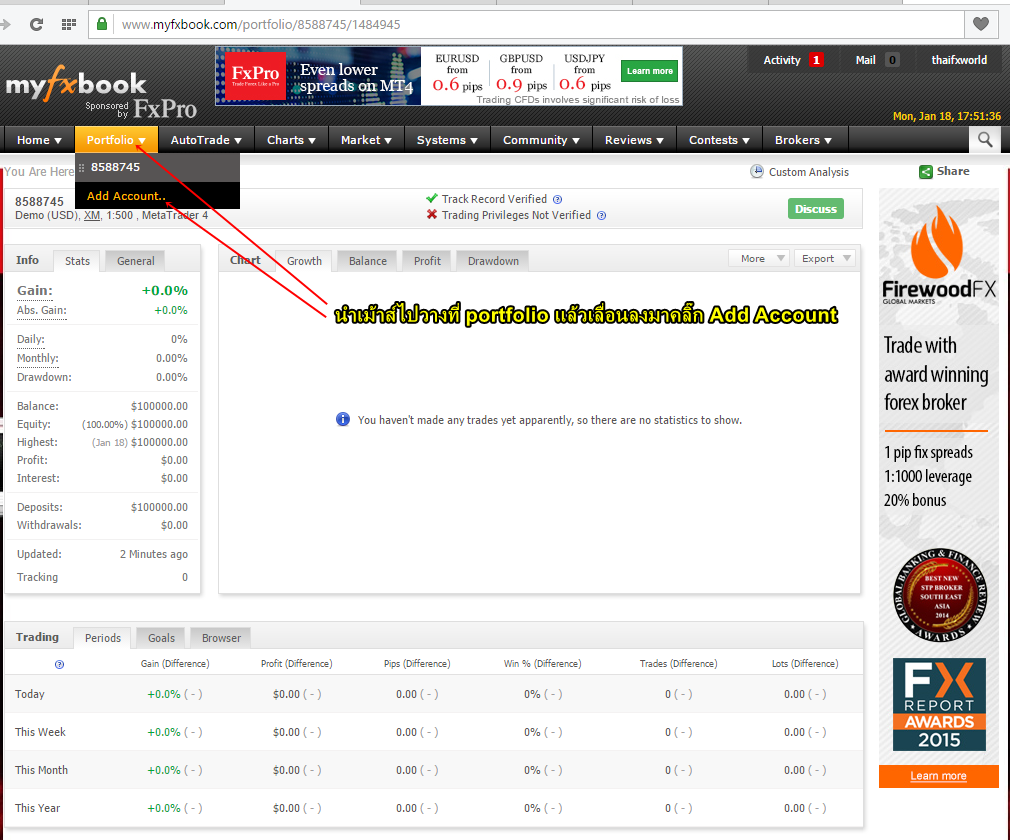Open Custom Analysis clock icon
This screenshot has width=1010, height=840.
click(757, 171)
